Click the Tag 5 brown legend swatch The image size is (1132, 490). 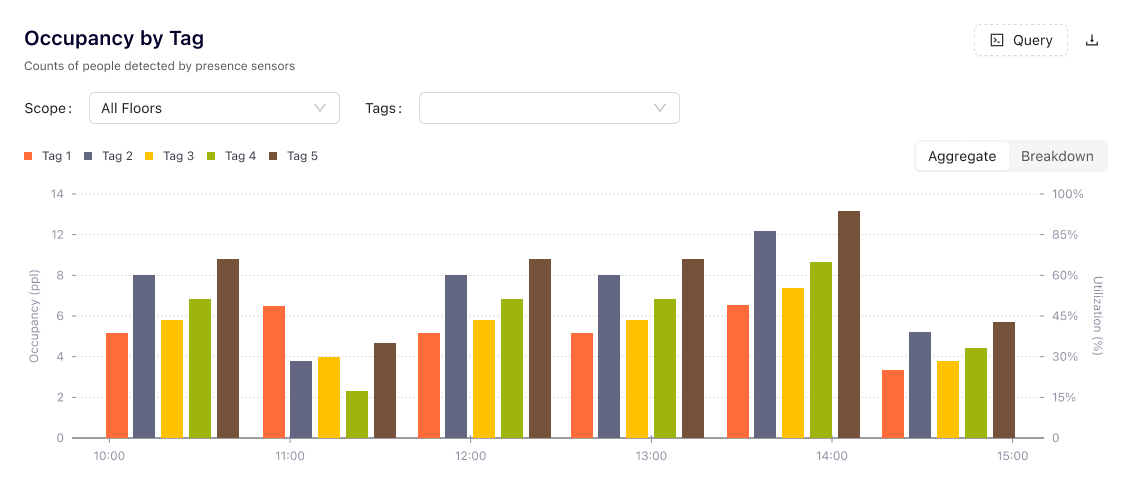click(274, 156)
